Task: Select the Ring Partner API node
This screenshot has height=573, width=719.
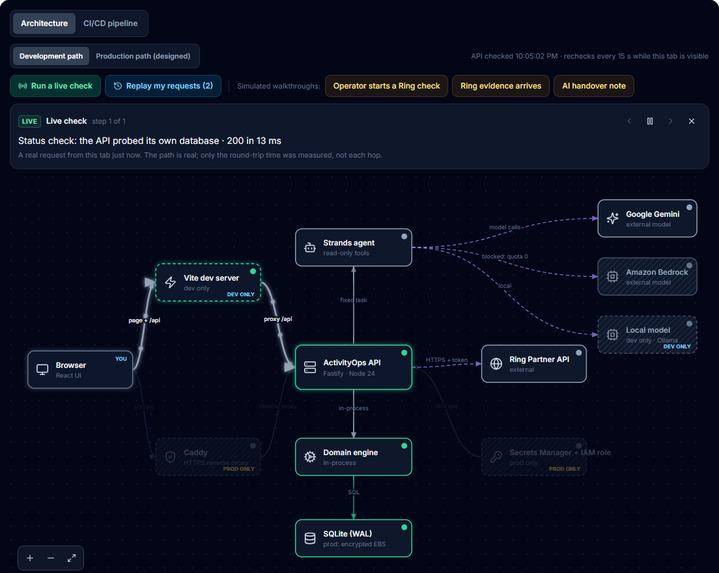Action: (x=534, y=364)
